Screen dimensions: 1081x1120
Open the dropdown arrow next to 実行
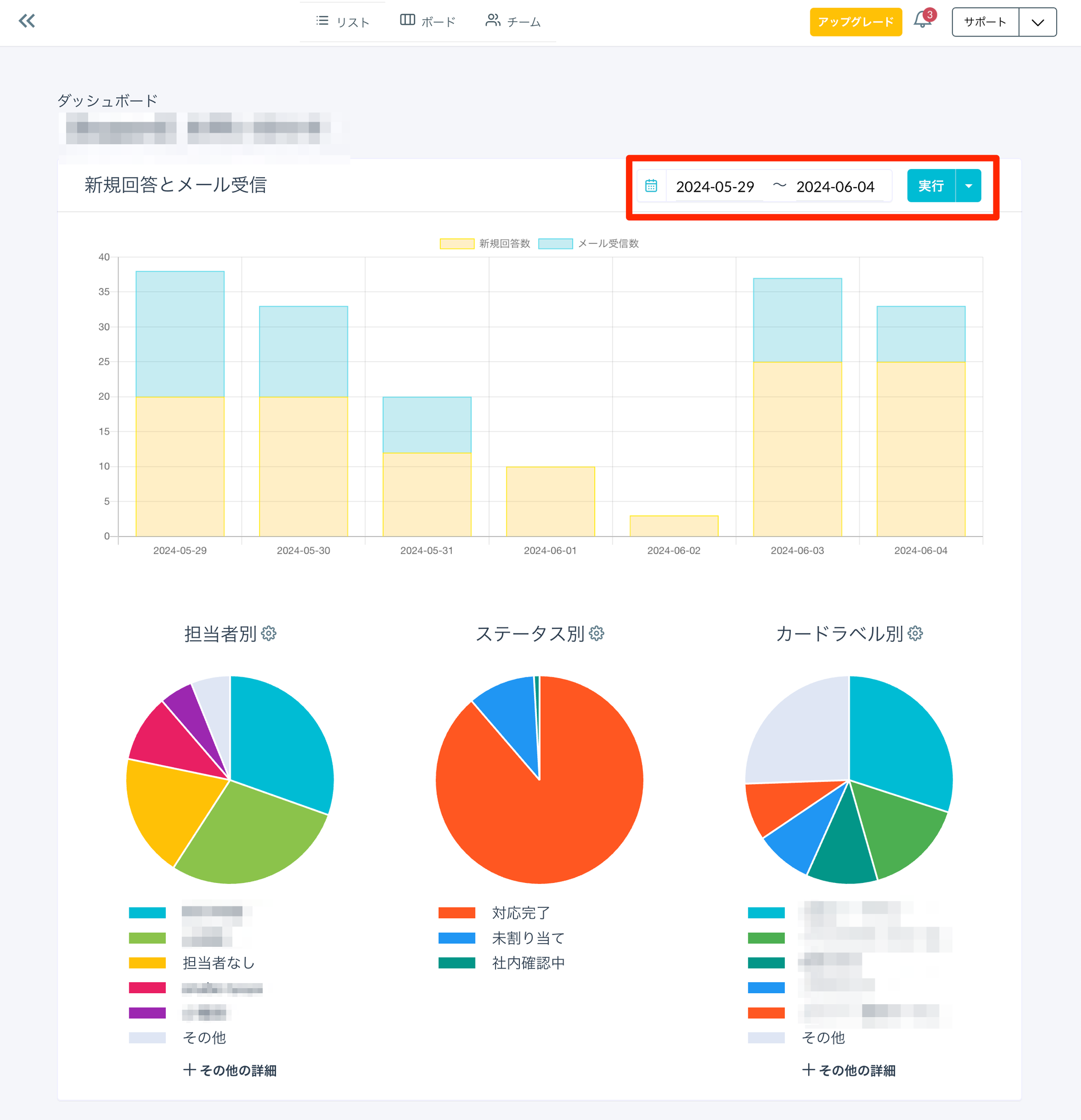(x=969, y=186)
